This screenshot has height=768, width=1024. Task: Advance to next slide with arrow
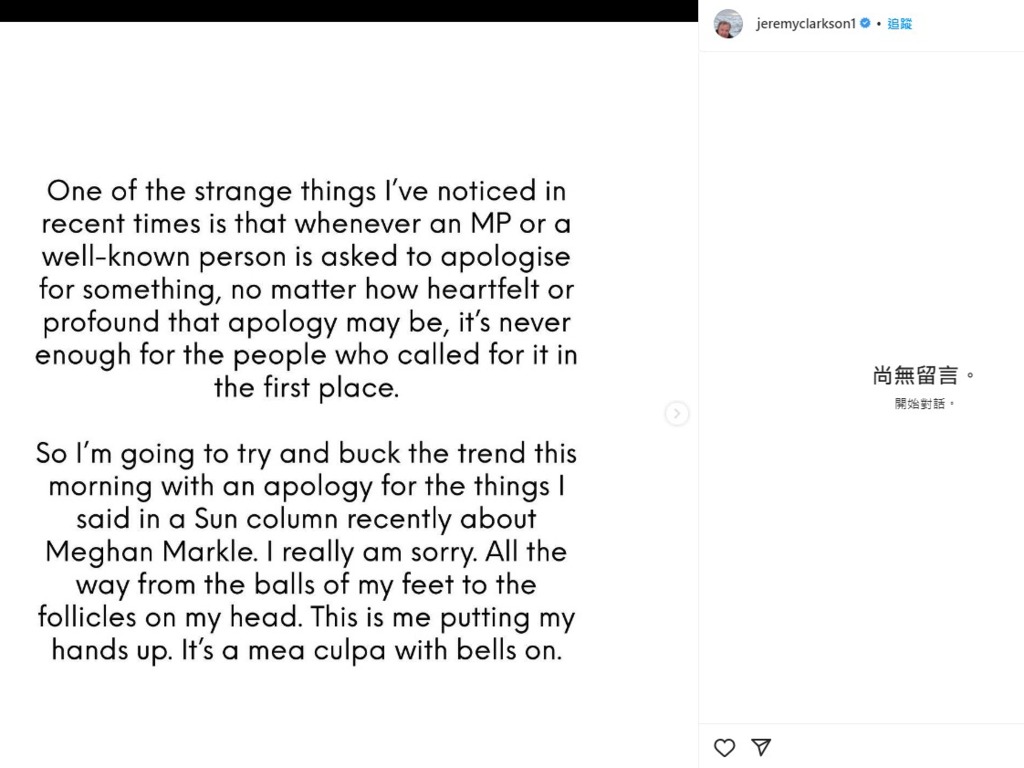click(677, 413)
